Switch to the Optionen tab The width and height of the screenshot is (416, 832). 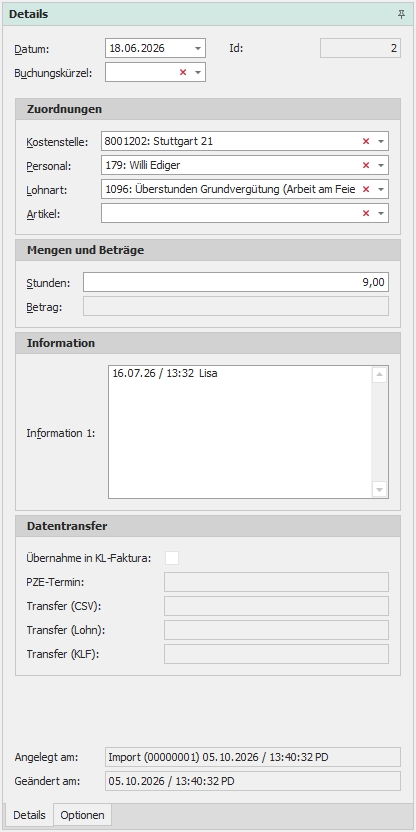(x=82, y=815)
